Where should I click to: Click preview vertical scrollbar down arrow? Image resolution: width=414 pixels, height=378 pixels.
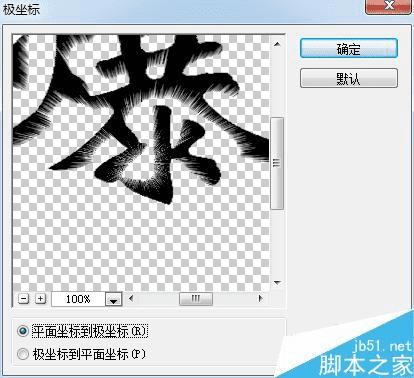[x=277, y=283]
